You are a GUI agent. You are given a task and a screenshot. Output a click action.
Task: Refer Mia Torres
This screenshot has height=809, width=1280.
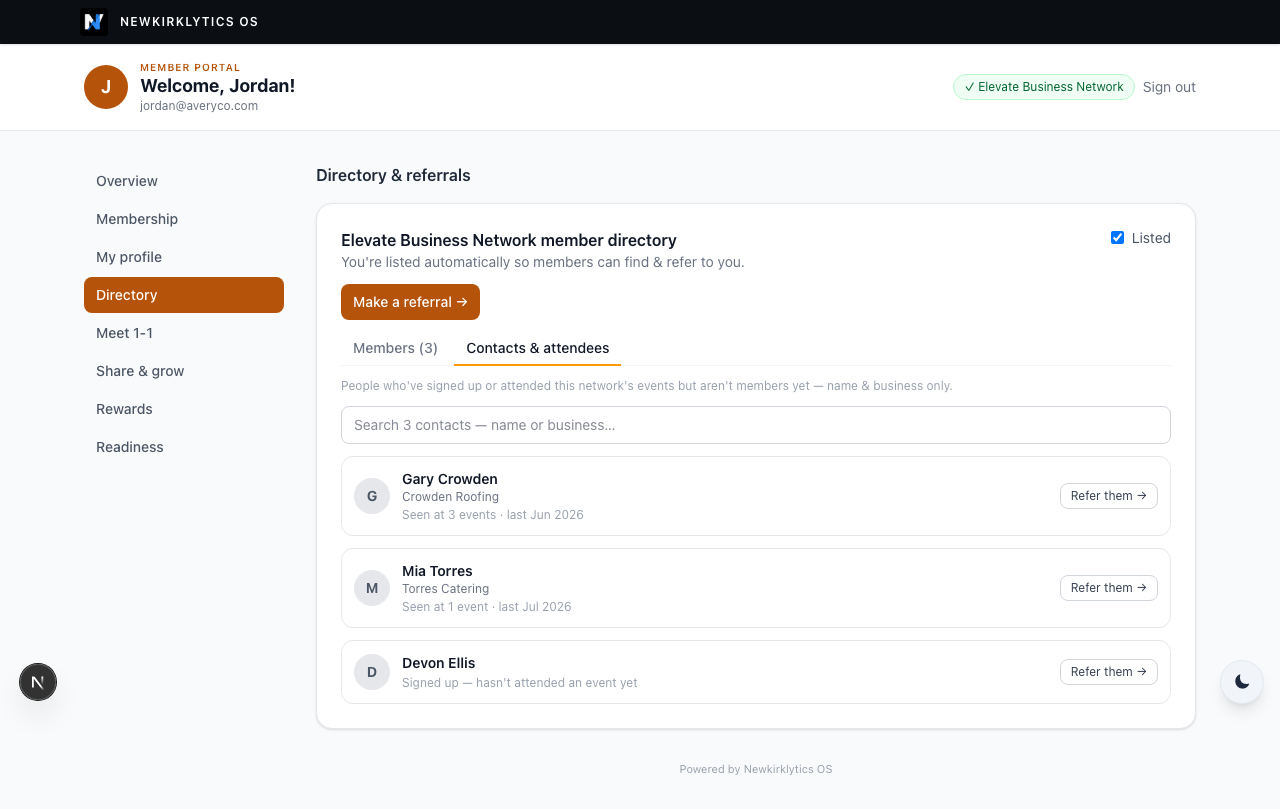(1109, 588)
